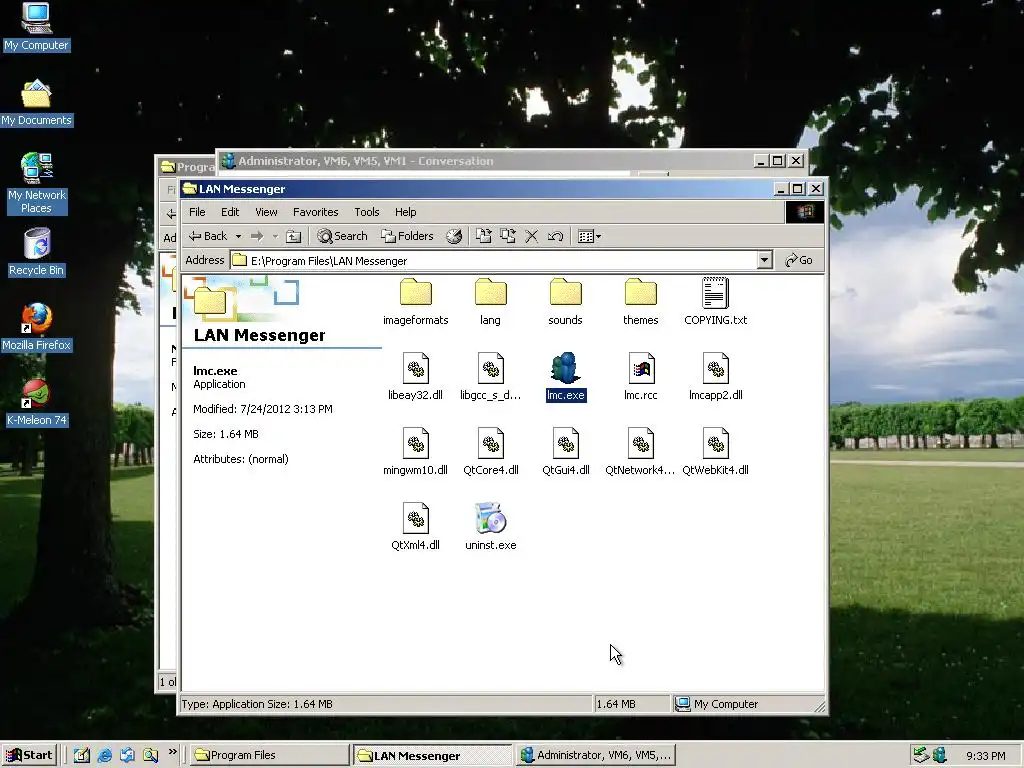
Task: Toggle the Folders pane button
Action: 407,236
